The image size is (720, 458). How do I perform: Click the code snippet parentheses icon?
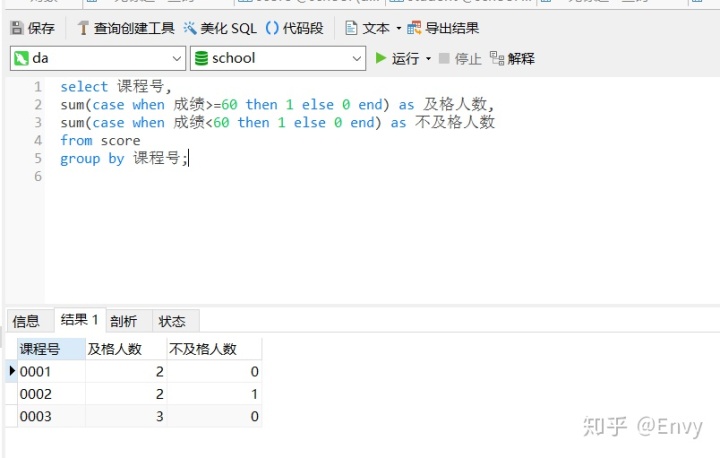[272, 28]
